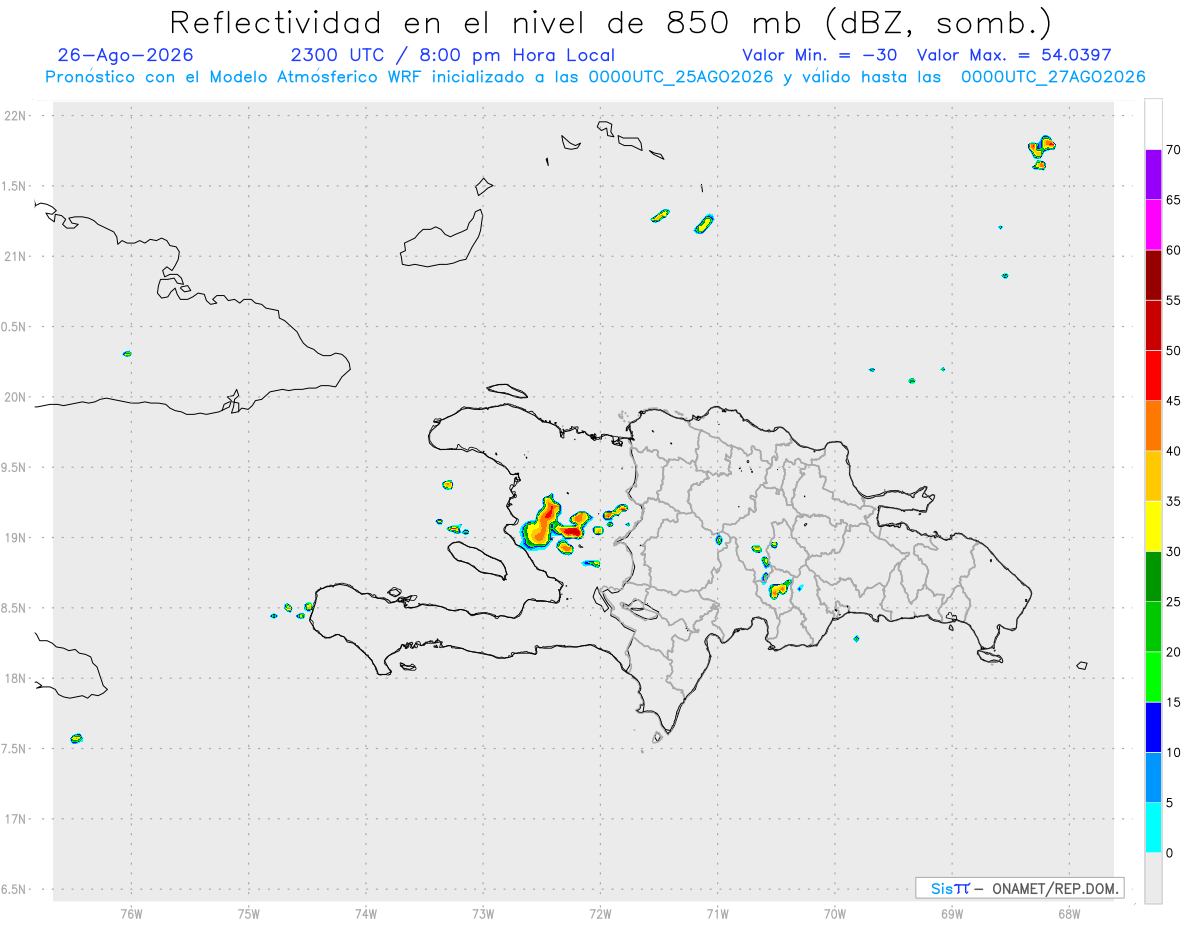Click the '68W' longitude tick label
The image size is (1200, 927).
point(1069,913)
